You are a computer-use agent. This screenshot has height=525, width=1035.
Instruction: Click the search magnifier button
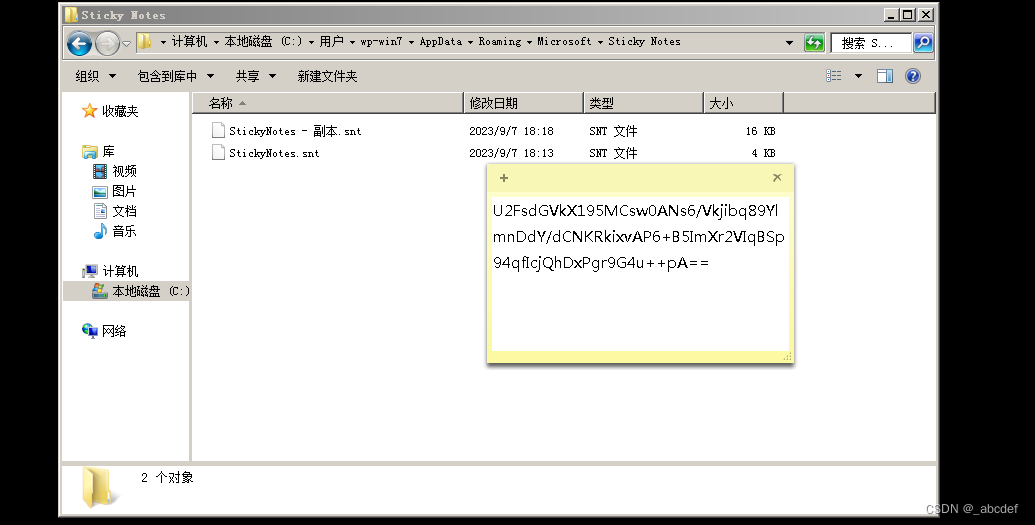(x=923, y=43)
